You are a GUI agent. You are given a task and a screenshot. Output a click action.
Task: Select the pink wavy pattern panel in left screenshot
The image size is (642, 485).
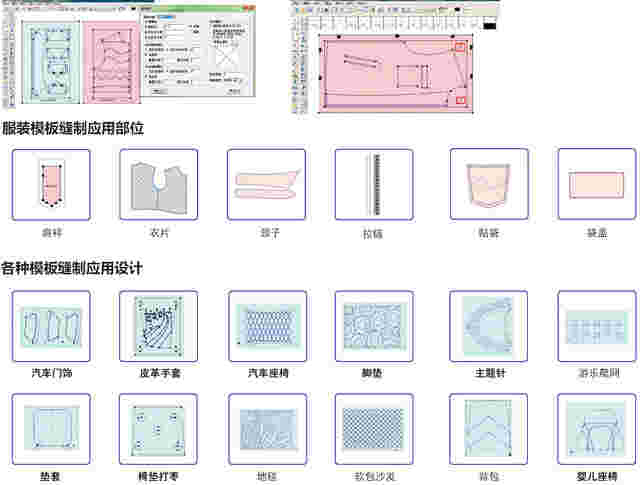(111, 63)
